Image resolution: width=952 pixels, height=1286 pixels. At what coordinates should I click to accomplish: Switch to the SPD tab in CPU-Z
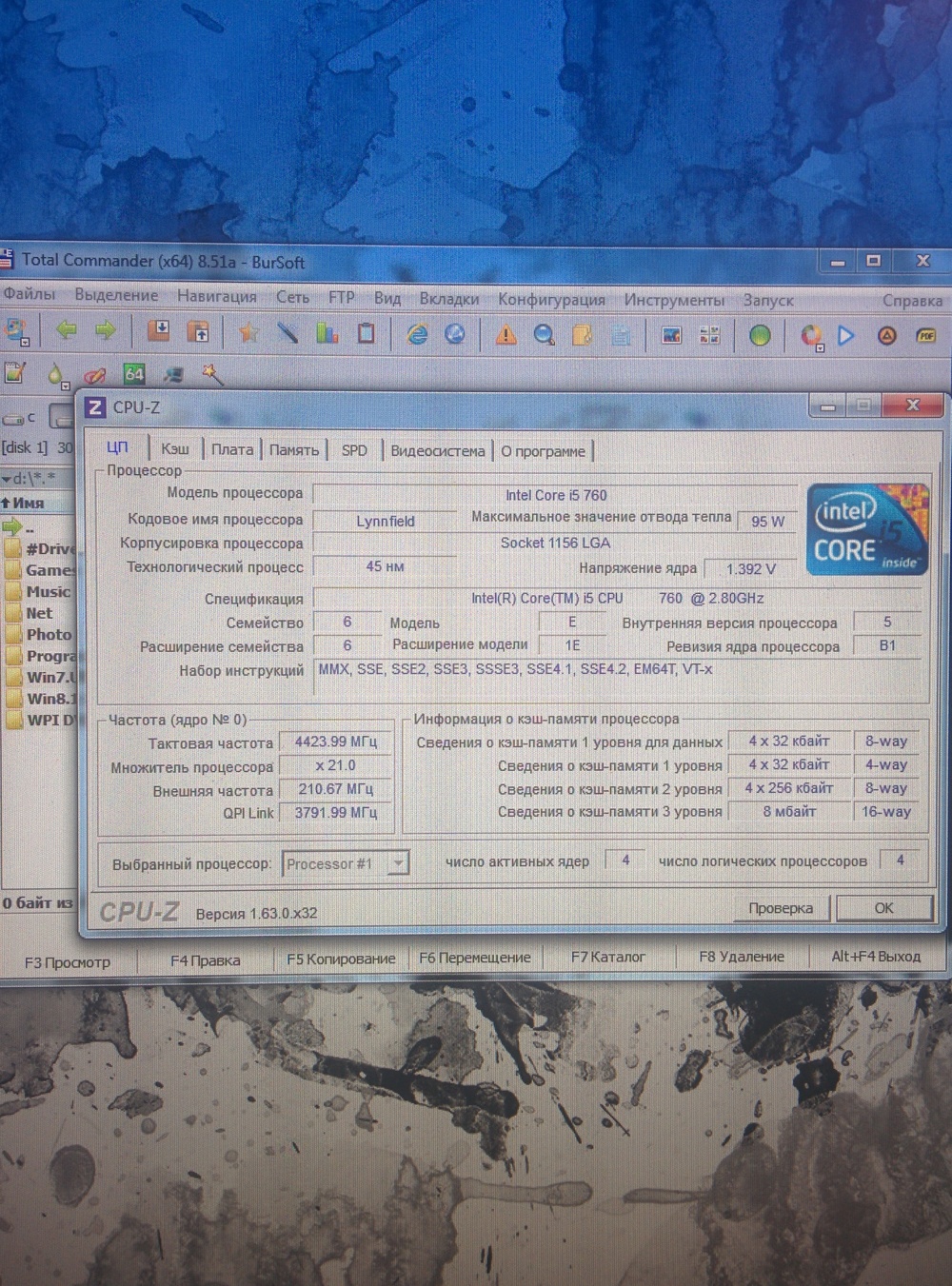tap(354, 450)
